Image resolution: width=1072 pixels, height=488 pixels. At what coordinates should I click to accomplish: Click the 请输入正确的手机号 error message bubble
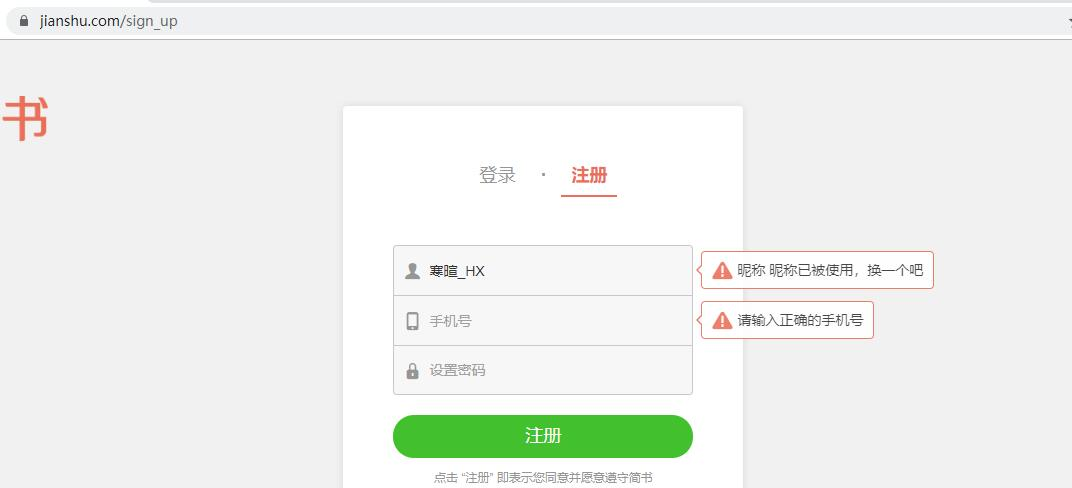787,320
